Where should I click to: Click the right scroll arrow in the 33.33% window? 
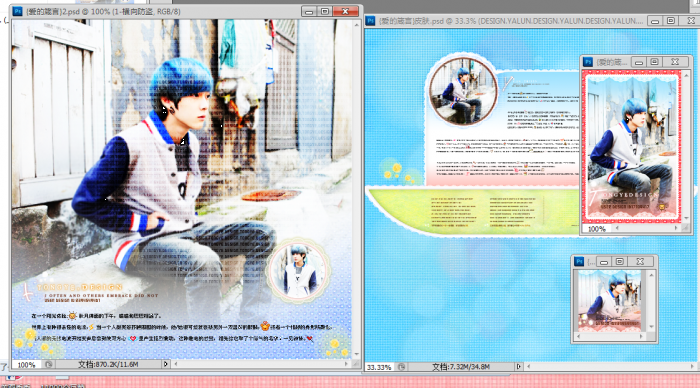click(691, 367)
